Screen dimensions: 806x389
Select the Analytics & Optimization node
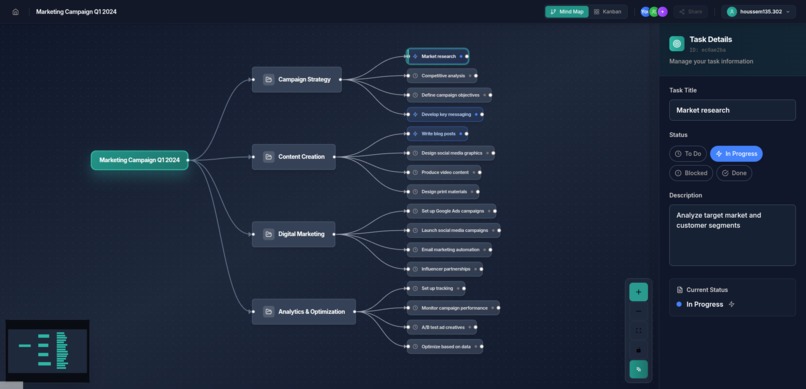click(304, 311)
